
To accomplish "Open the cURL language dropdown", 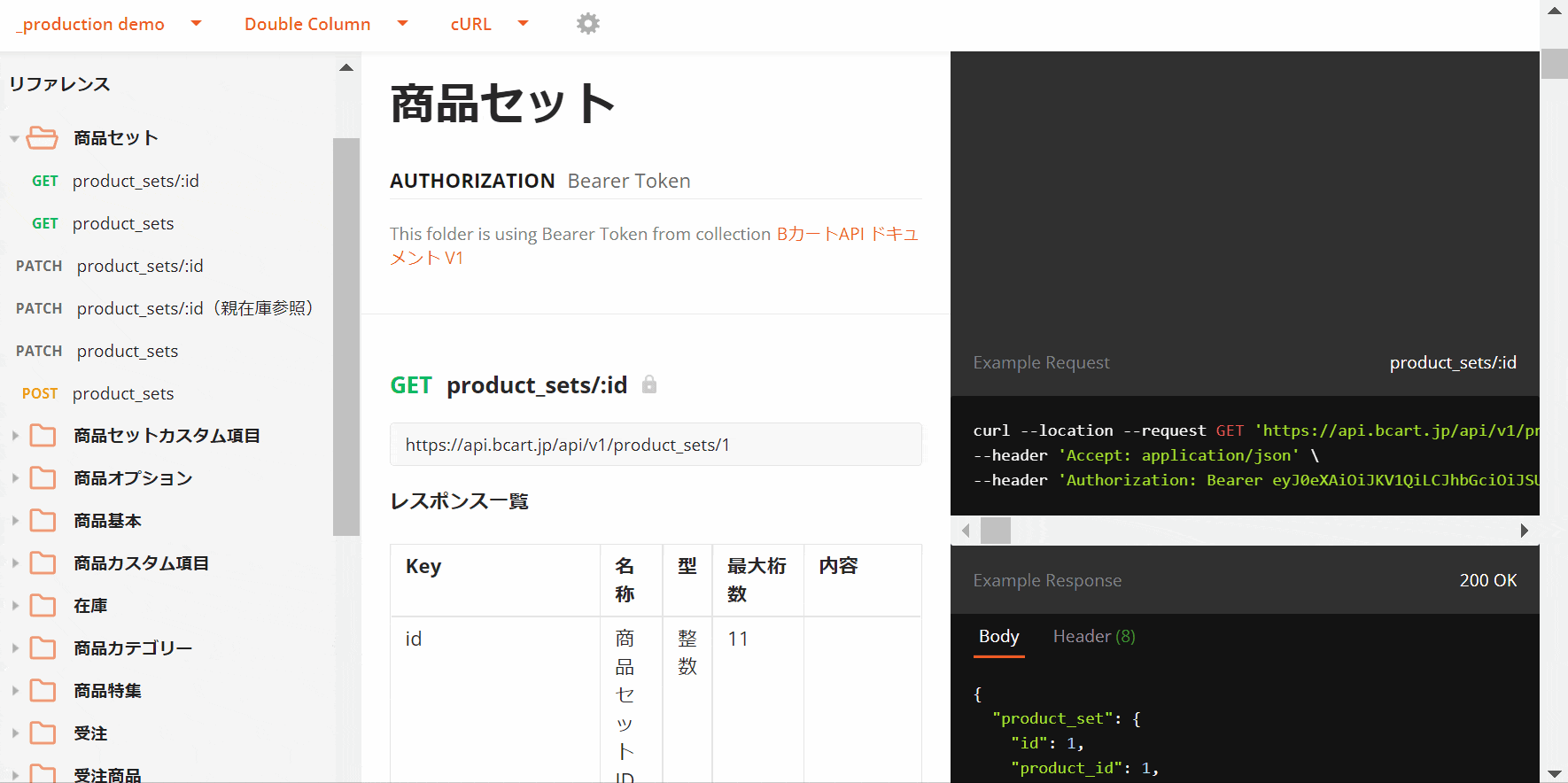I will point(489,24).
